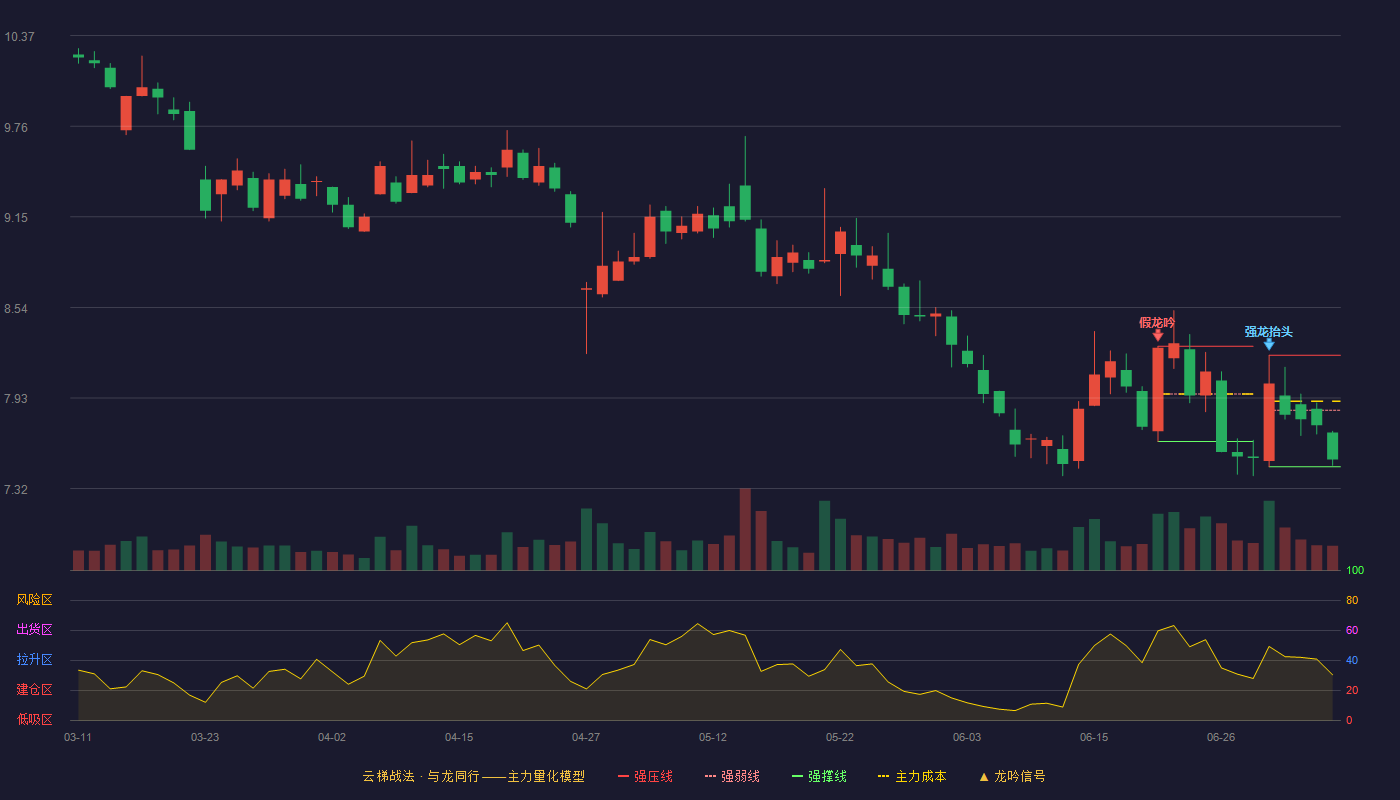
Task: Click the red 假龙吟 signal arrow
Action: (x=1158, y=335)
